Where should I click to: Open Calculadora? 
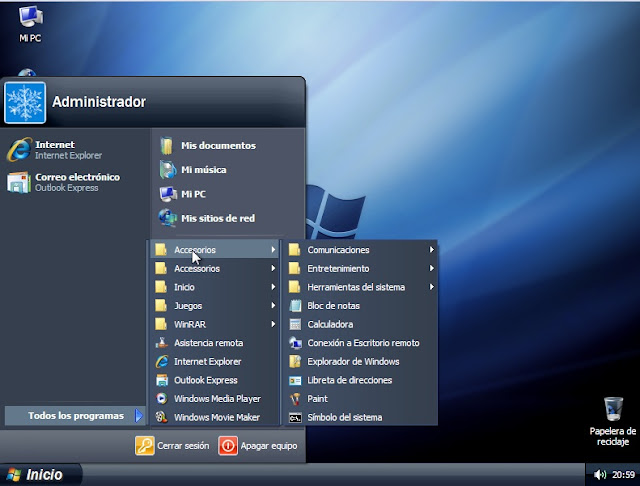click(x=361, y=324)
